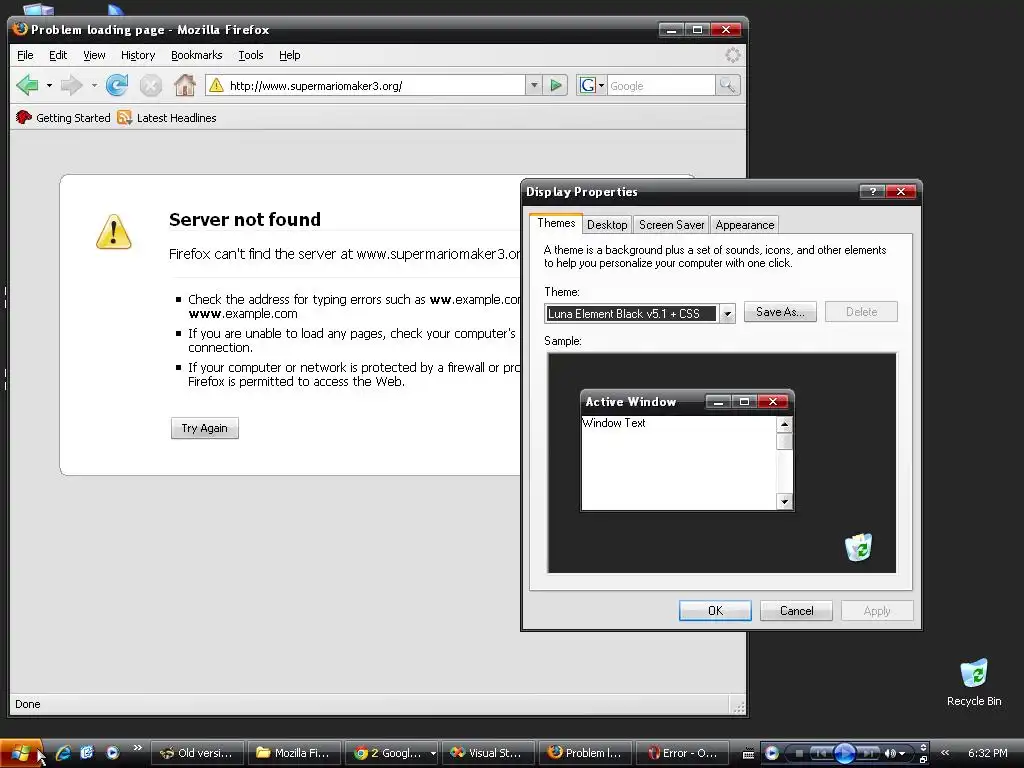Click the Save As... button
Viewport: 1024px width, 768px height.
(780, 312)
